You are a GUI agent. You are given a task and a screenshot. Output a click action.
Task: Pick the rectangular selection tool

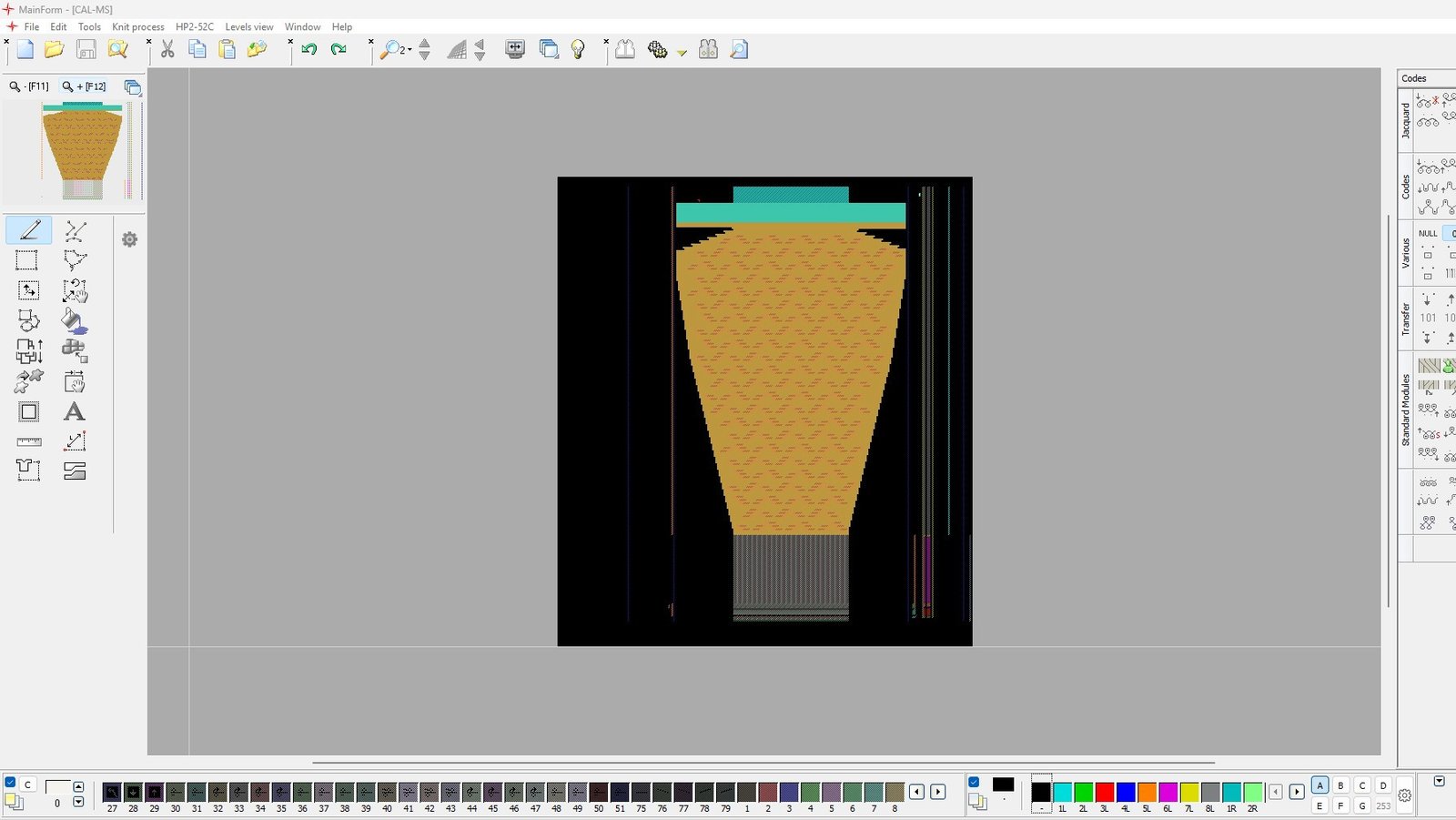point(27,260)
